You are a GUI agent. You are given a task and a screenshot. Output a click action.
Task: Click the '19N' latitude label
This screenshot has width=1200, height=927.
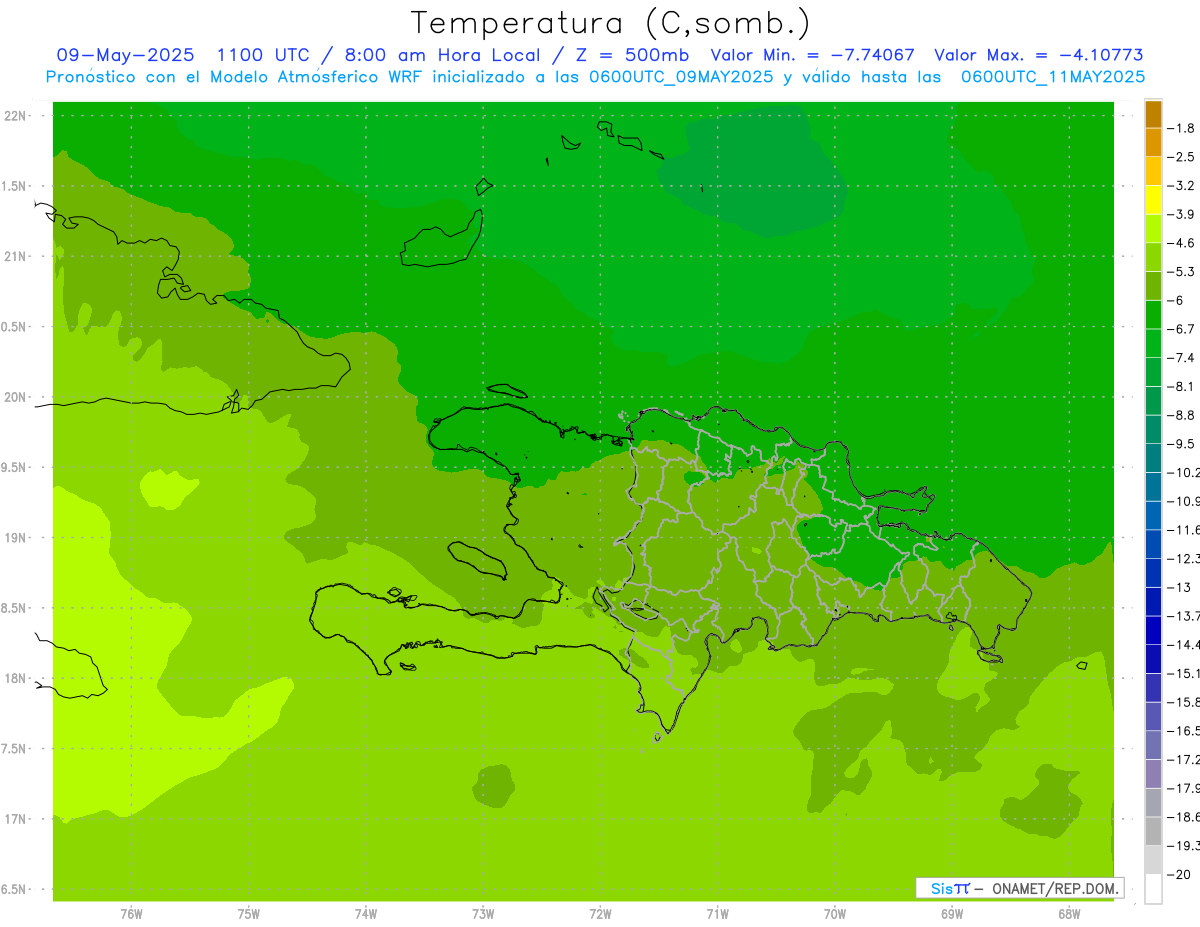[15, 537]
